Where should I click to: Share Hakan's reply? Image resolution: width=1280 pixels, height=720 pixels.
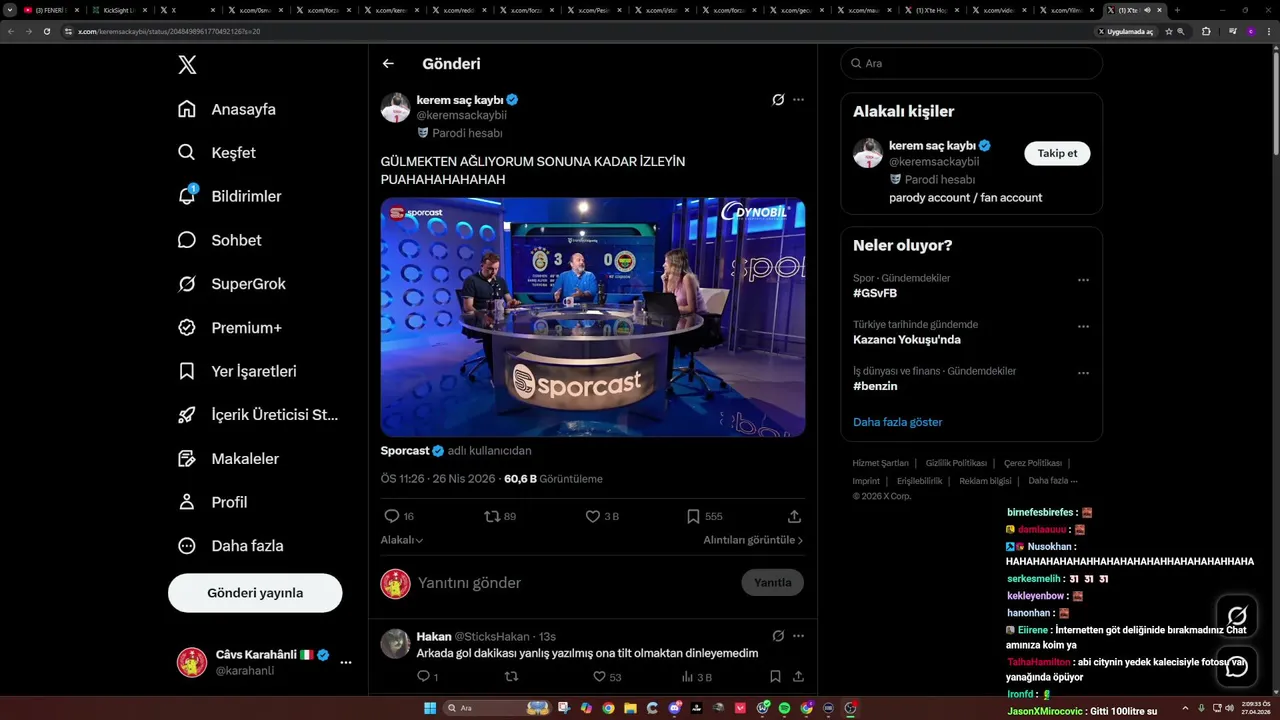click(796, 677)
